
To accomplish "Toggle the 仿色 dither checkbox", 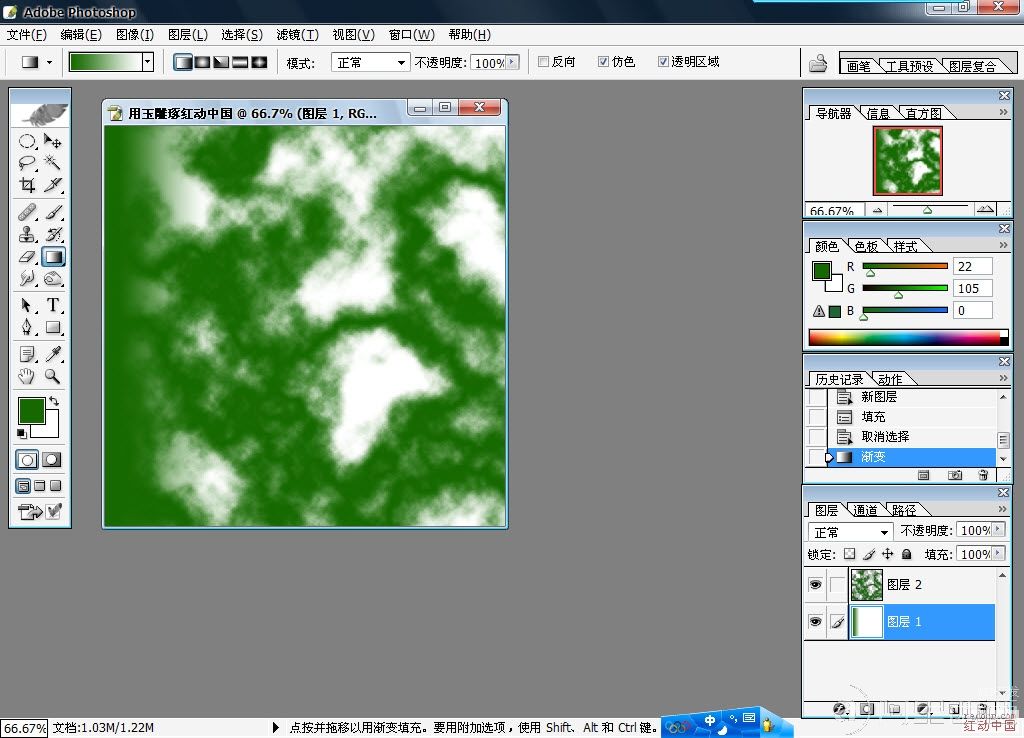I will (603, 61).
